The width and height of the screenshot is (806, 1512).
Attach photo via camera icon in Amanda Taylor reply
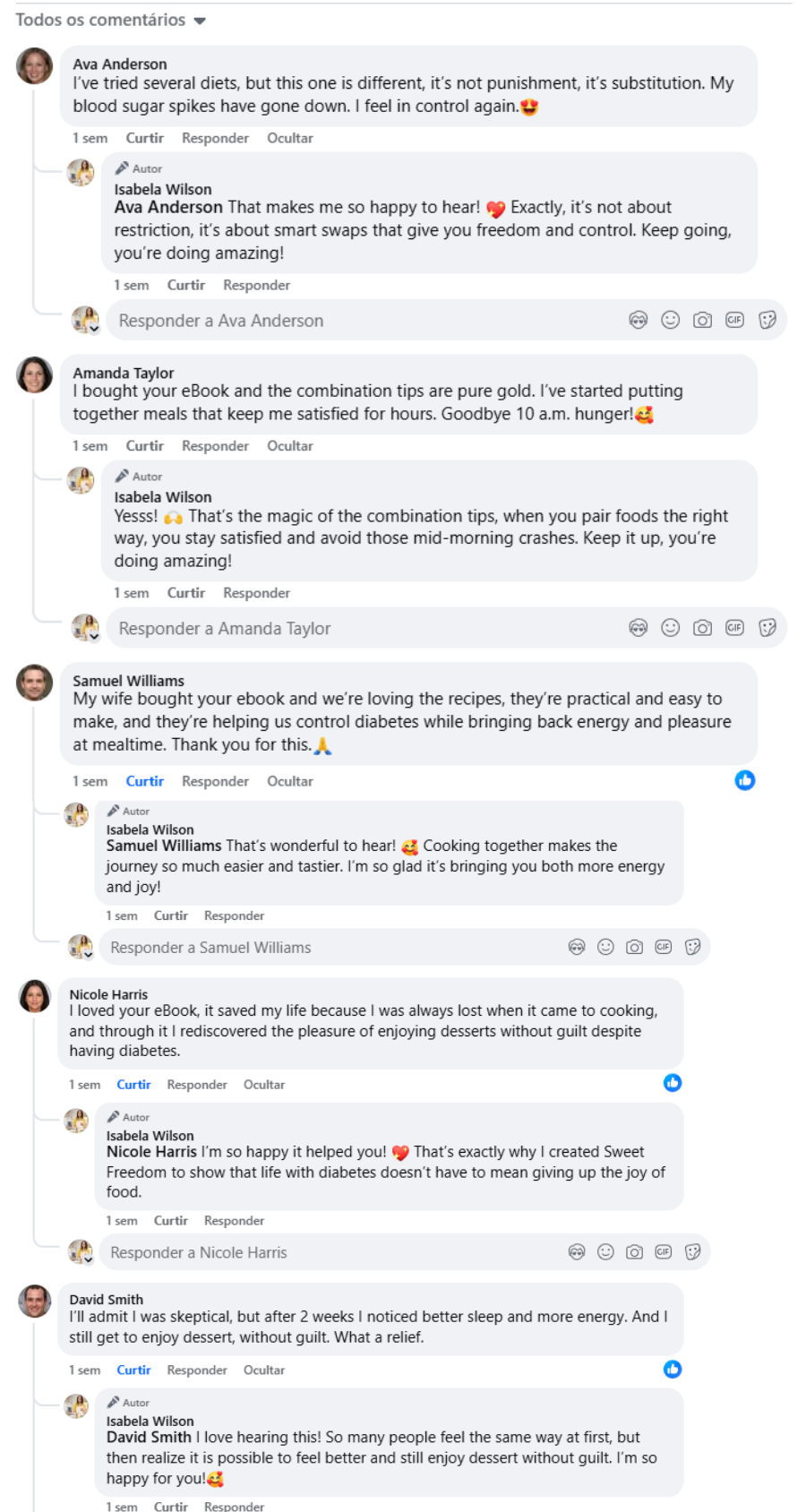pos(702,629)
